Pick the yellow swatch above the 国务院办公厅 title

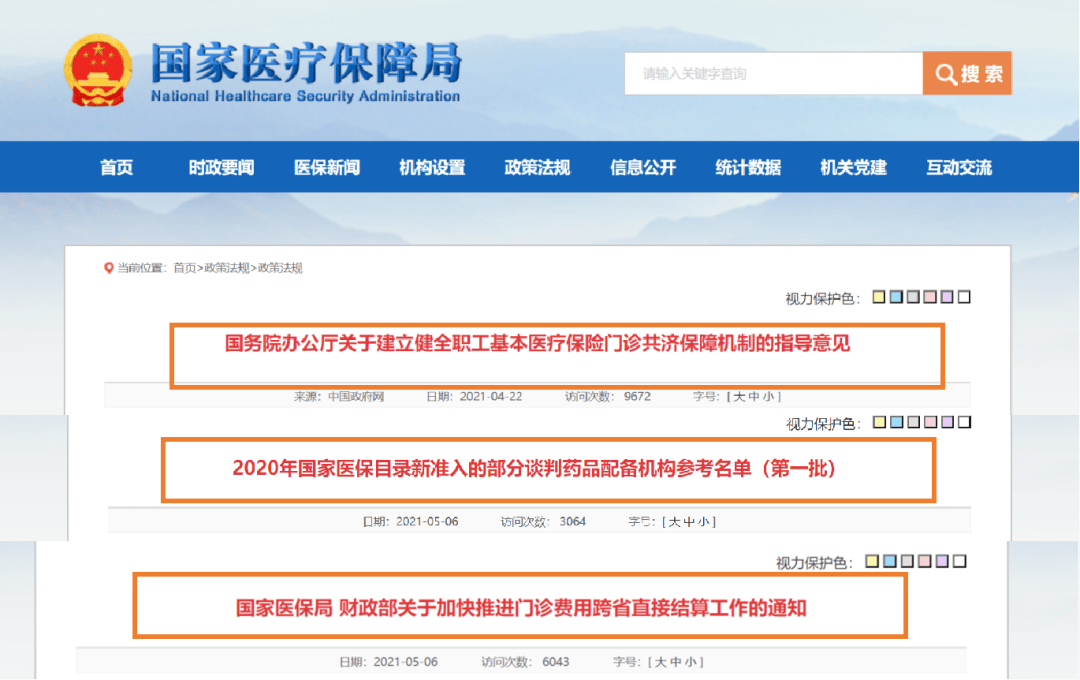[x=879, y=297]
